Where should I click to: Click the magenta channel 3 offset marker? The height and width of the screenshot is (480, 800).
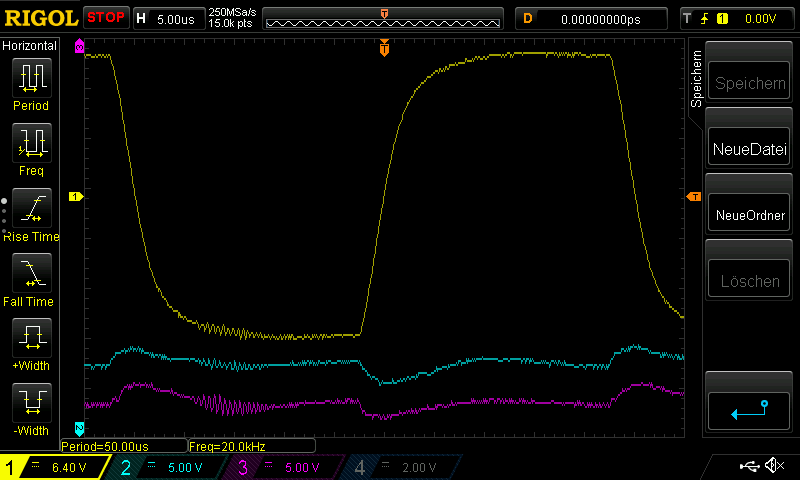point(79,46)
